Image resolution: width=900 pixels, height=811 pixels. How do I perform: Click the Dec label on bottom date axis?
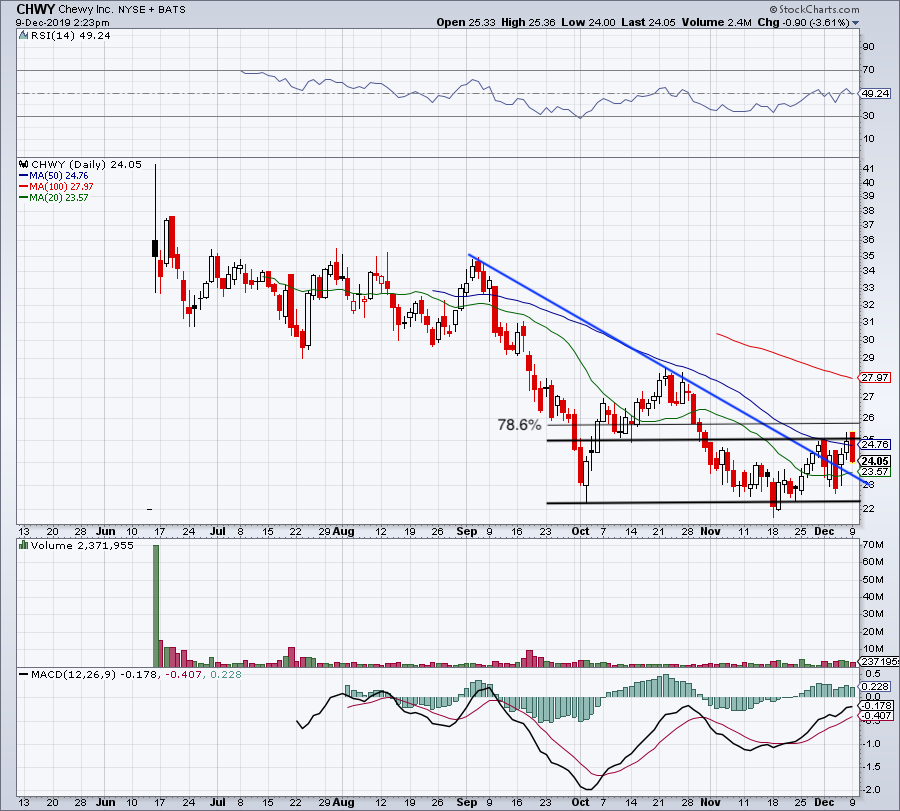[823, 802]
